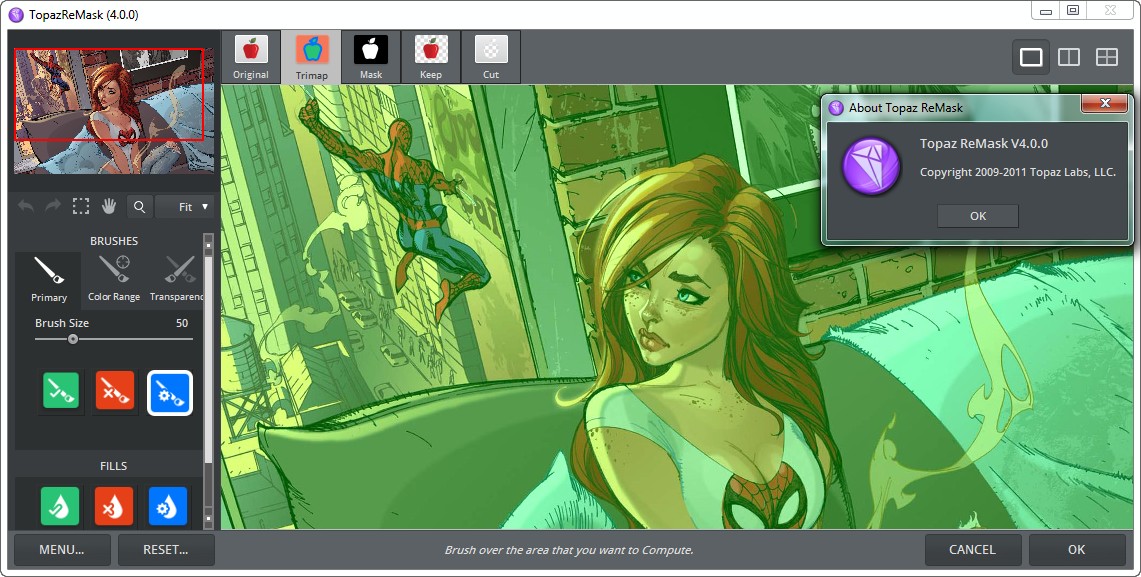Screen dimensions: 1141x577
Task: Click OK in About Topaz ReMask dialog
Action: pyautogui.click(x=978, y=215)
